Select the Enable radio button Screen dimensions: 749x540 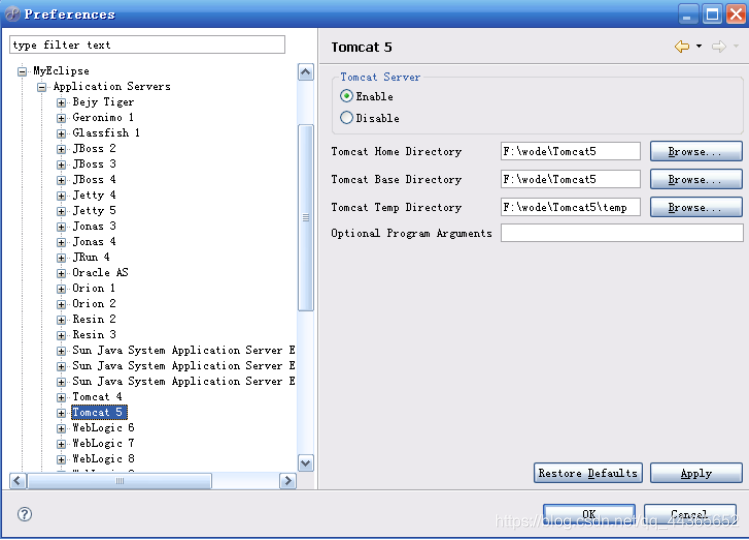[347, 96]
